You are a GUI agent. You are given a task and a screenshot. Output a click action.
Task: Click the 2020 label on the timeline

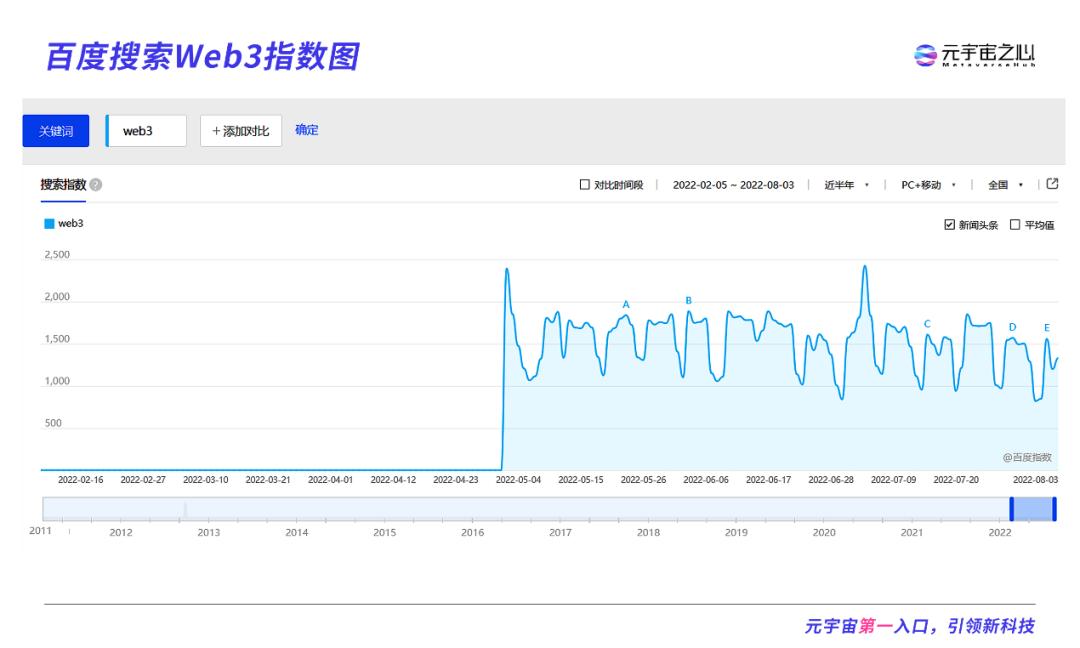(x=824, y=532)
